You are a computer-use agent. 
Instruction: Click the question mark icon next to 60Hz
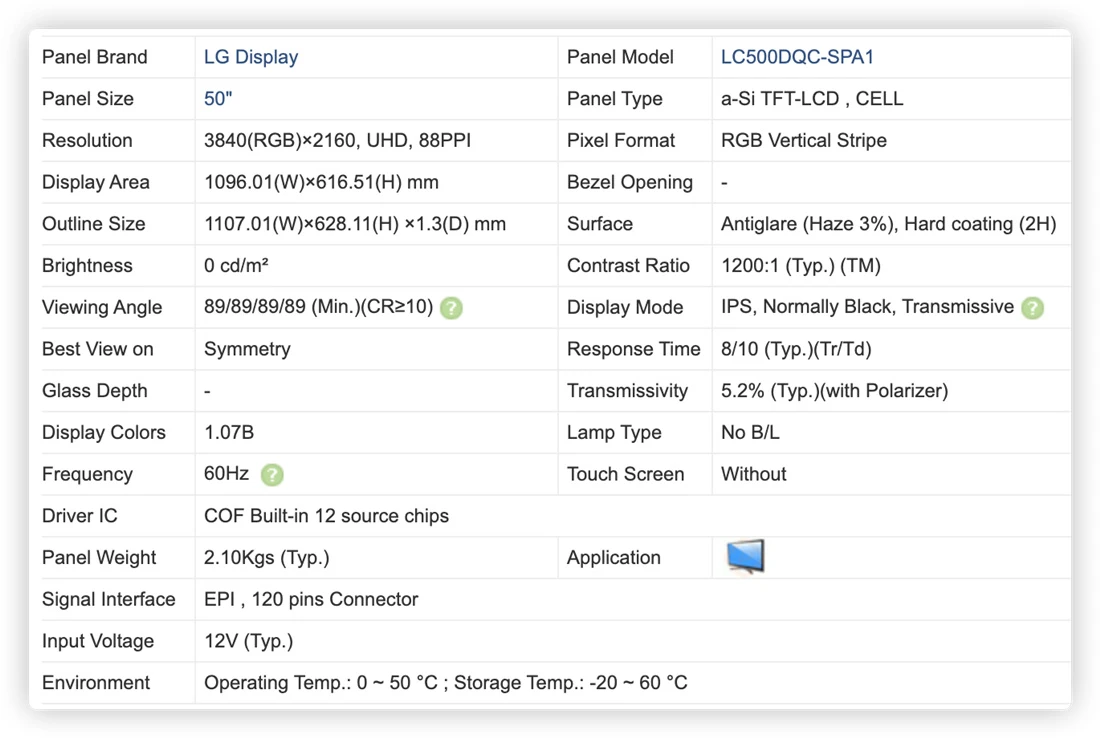272,475
